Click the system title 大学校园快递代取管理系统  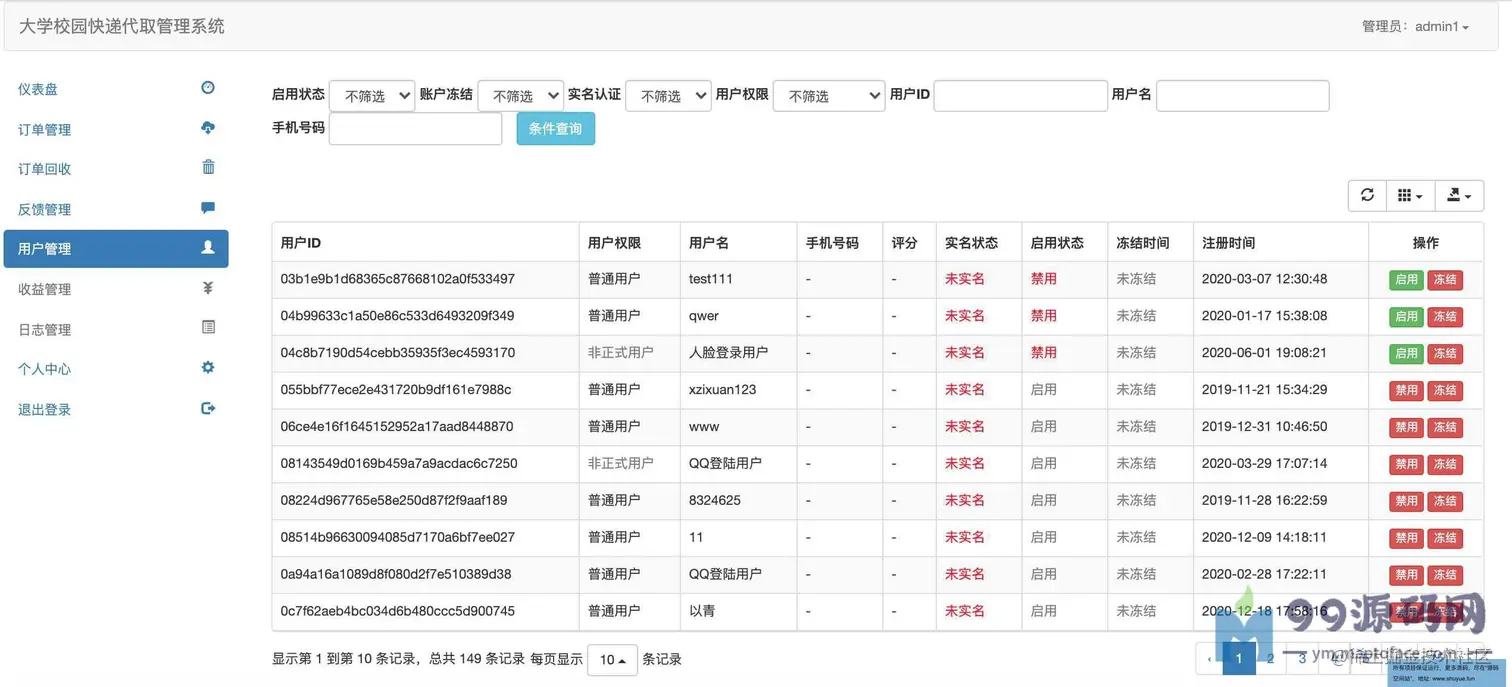(122, 27)
